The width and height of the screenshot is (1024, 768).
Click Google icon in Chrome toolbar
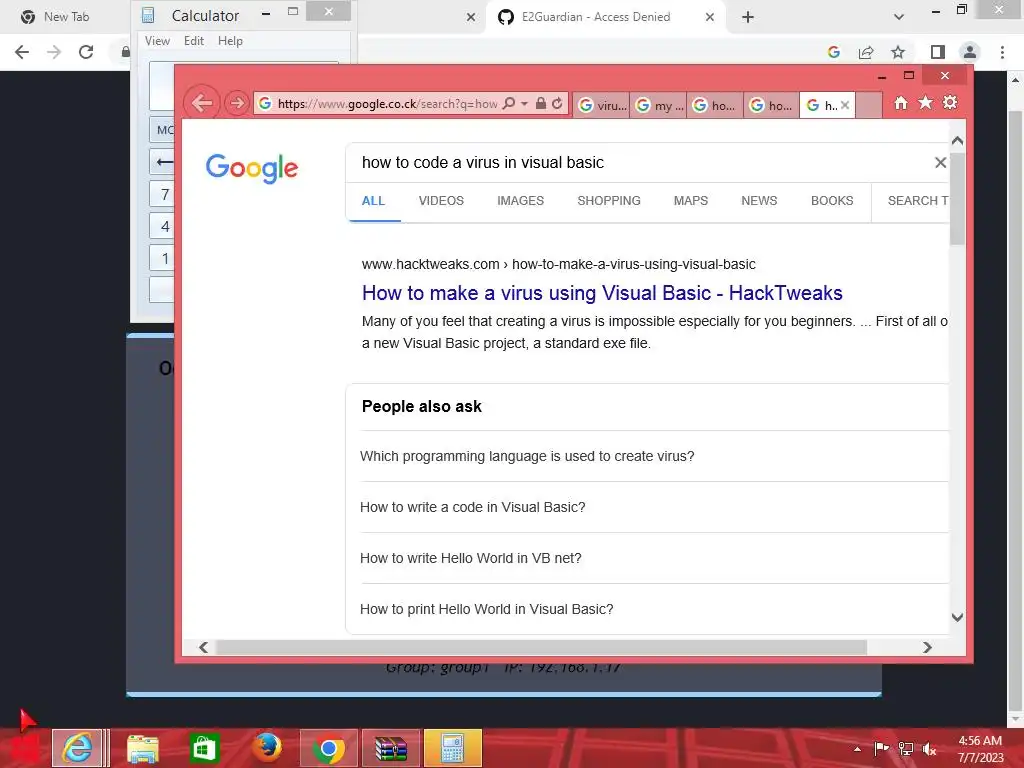834,52
